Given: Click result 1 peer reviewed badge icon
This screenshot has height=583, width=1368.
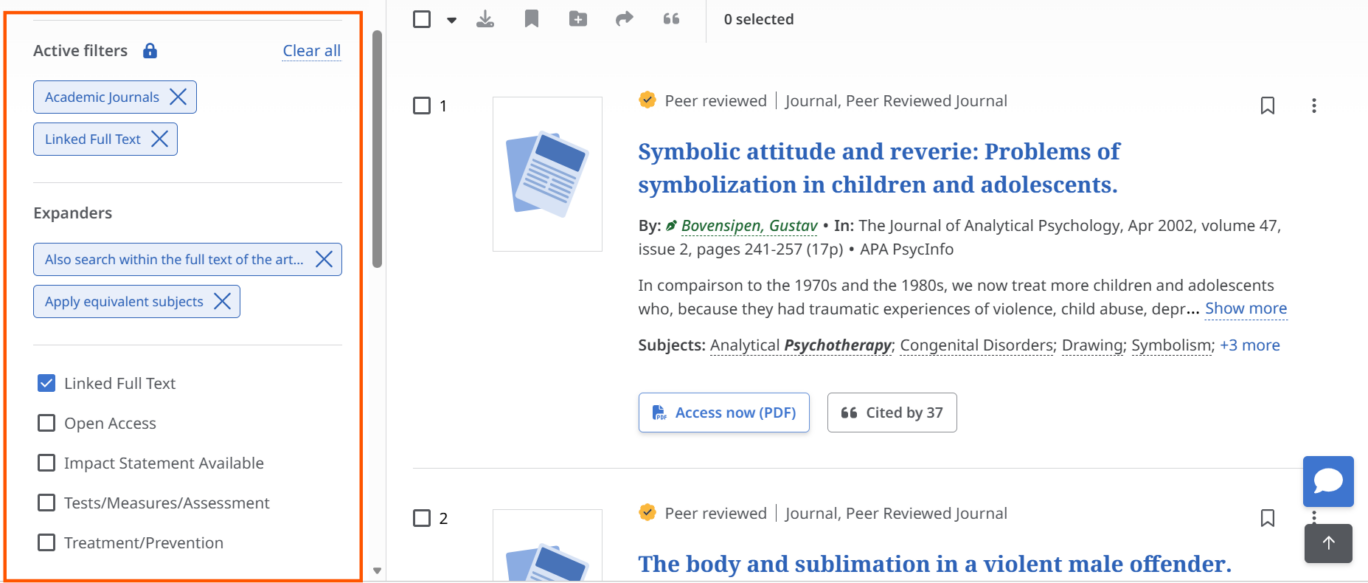Looking at the screenshot, I should pos(647,100).
